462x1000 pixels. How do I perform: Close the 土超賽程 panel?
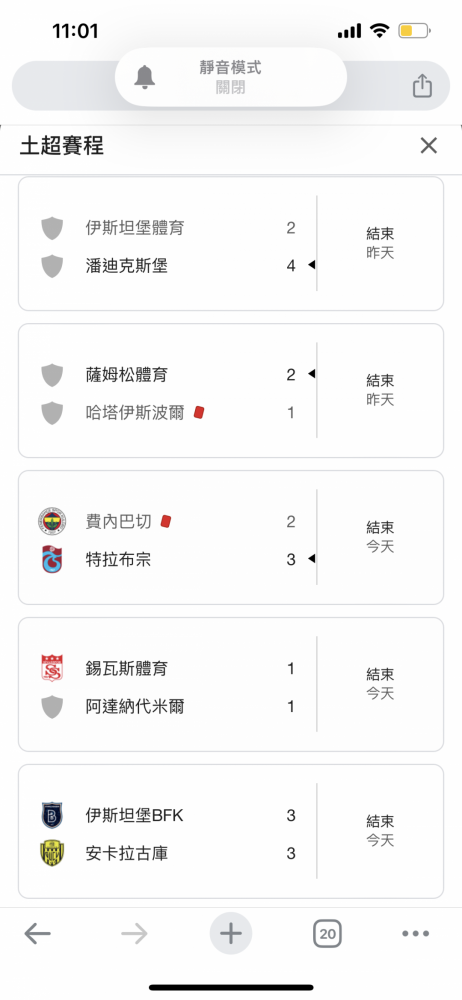coord(429,145)
